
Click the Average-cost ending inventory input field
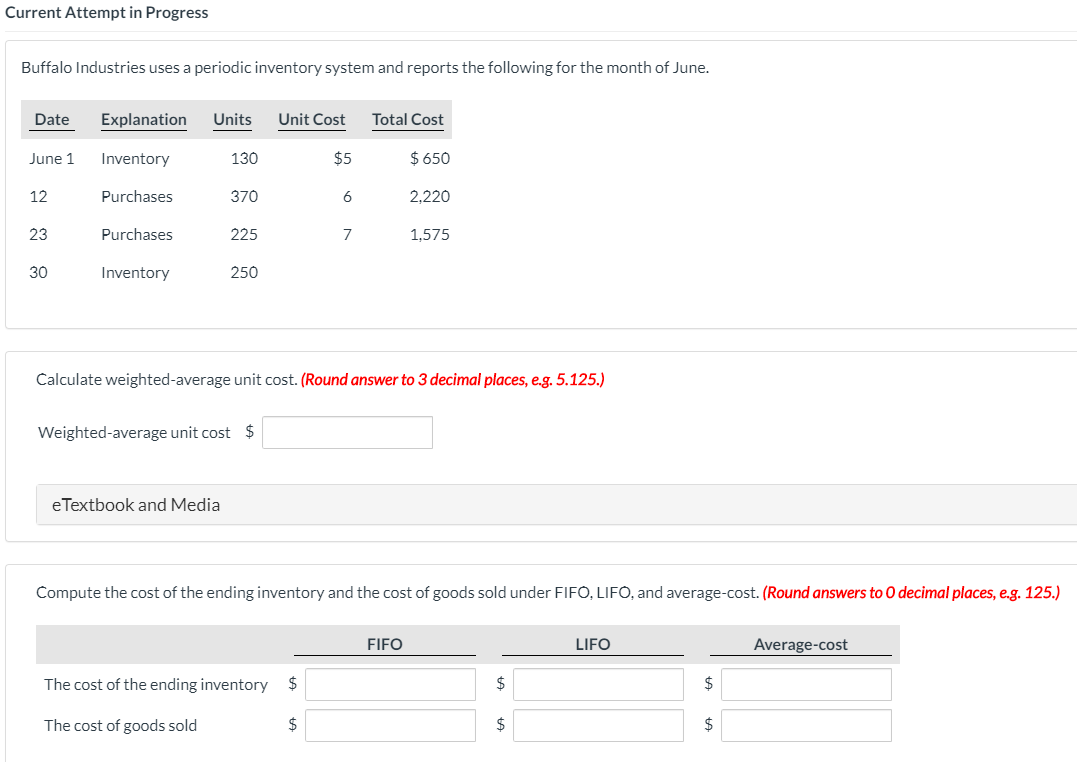805,684
